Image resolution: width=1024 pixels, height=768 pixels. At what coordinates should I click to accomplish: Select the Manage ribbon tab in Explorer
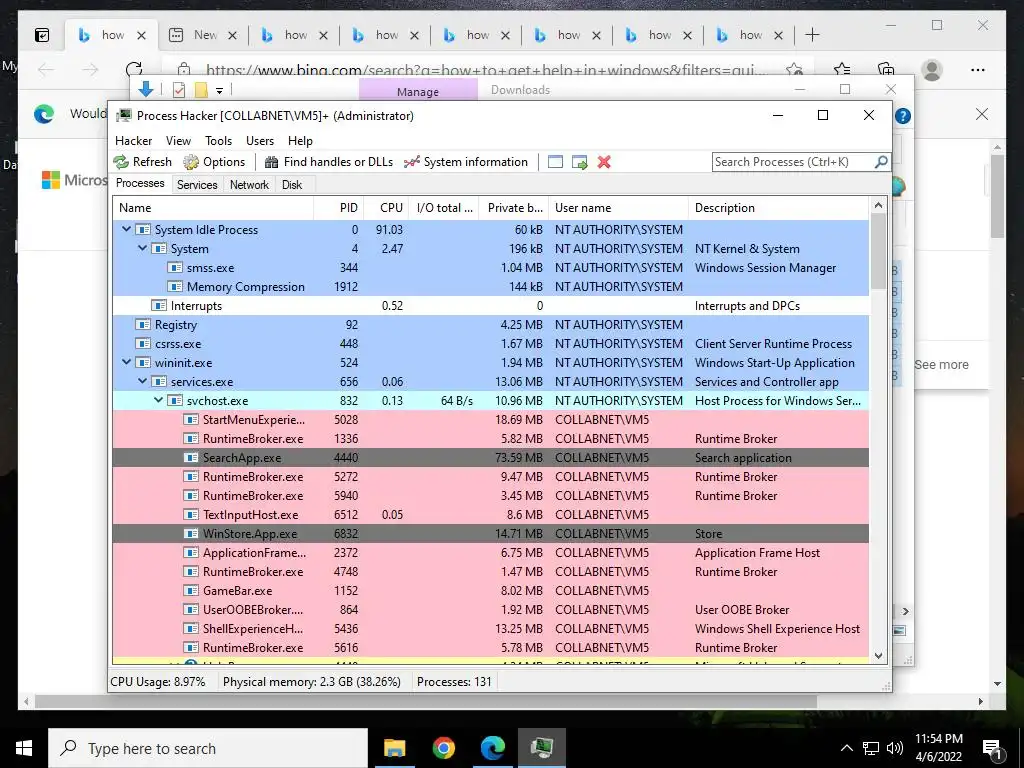click(418, 91)
